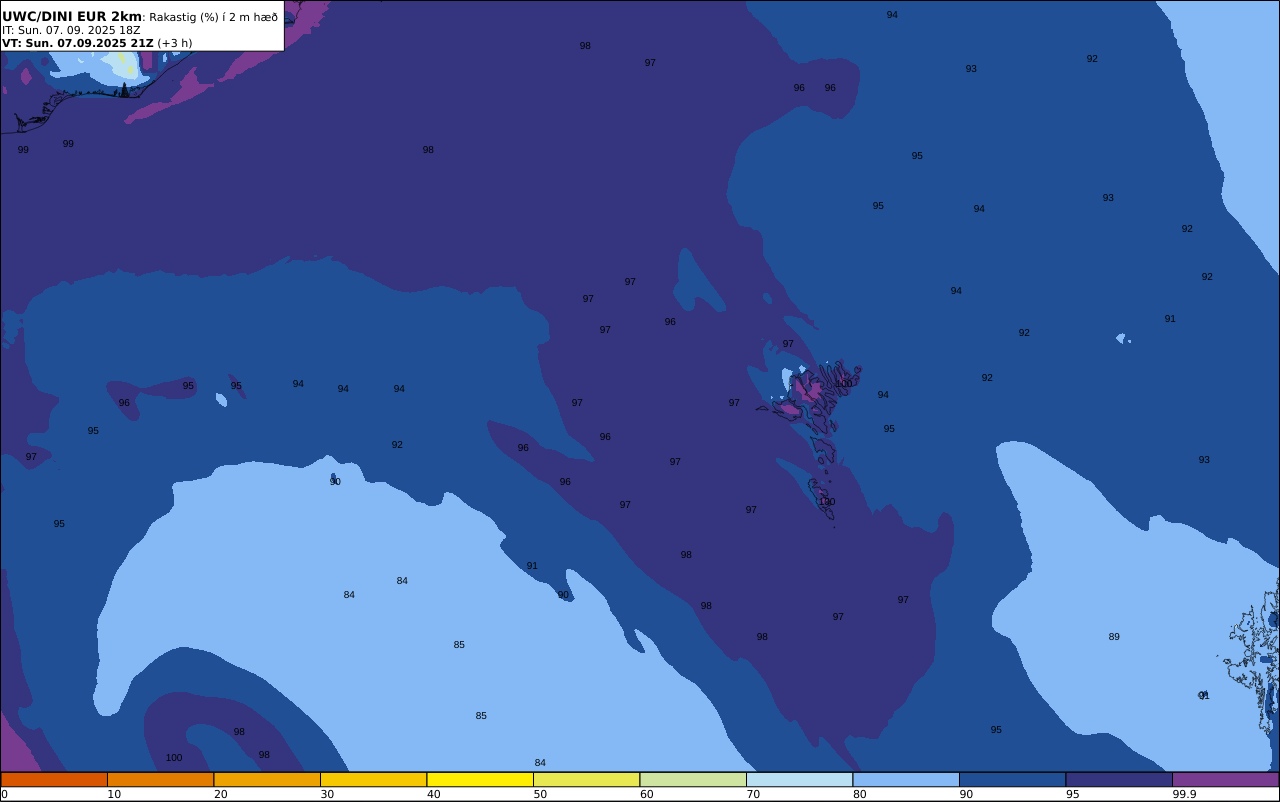This screenshot has height=802, width=1280.
Task: Click the (+3 h) forecast offset text
Action: pyautogui.click(x=175, y=43)
